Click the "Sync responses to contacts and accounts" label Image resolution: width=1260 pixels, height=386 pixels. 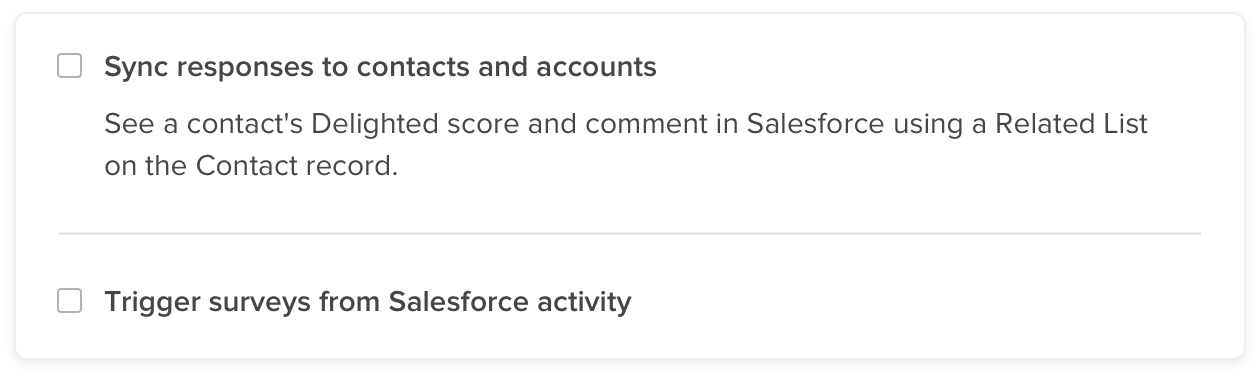click(380, 67)
